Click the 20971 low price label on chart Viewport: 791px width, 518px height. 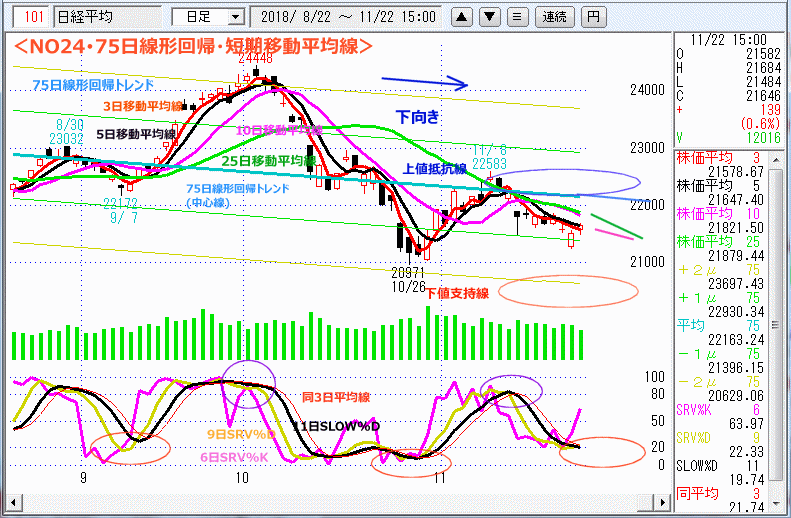(x=409, y=270)
